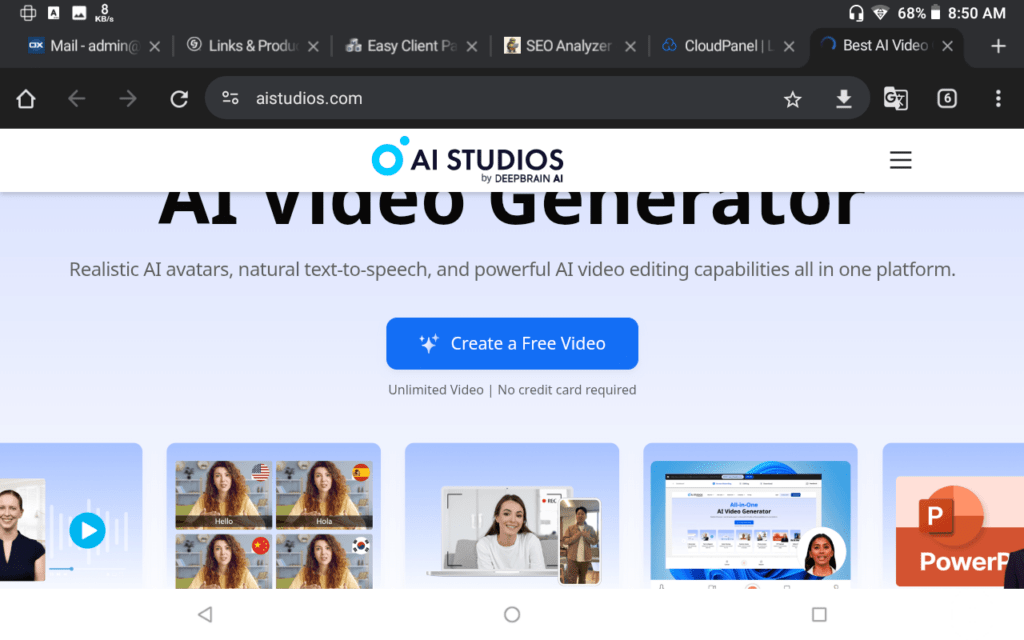The height and width of the screenshot is (640, 1024).
Task: Tap the Wi-Fi status icon
Action: tap(880, 13)
